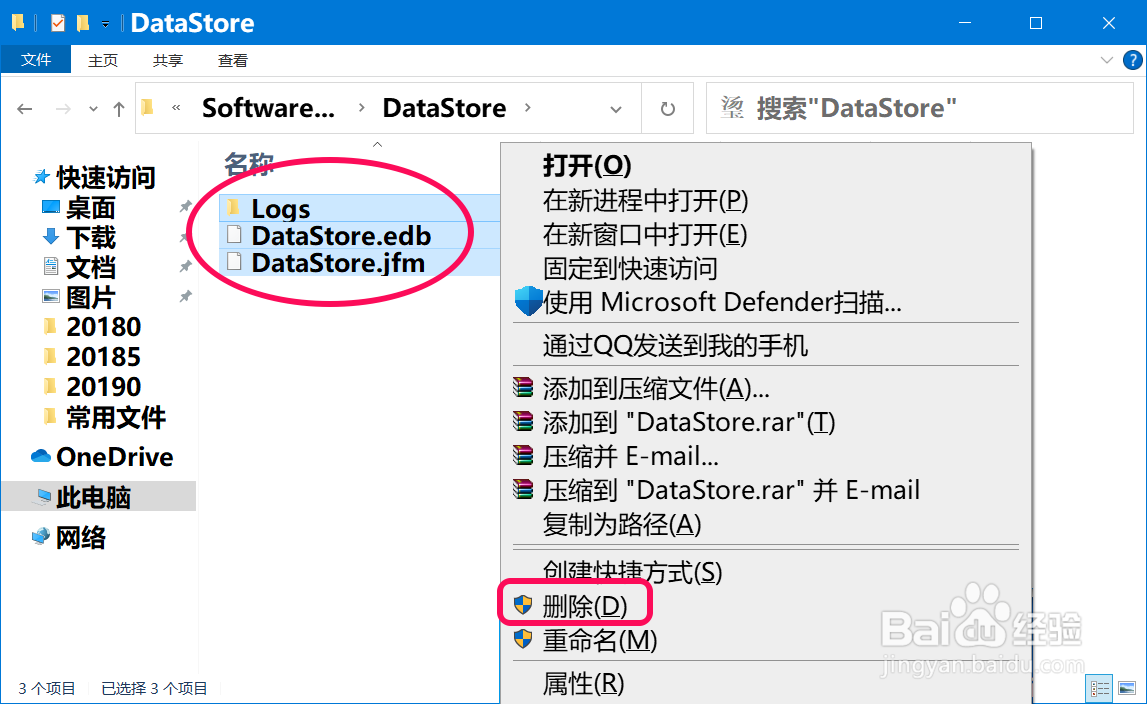1147x704 pixels.
Task: Click the pin icon next to 桌面
Action: point(185,207)
